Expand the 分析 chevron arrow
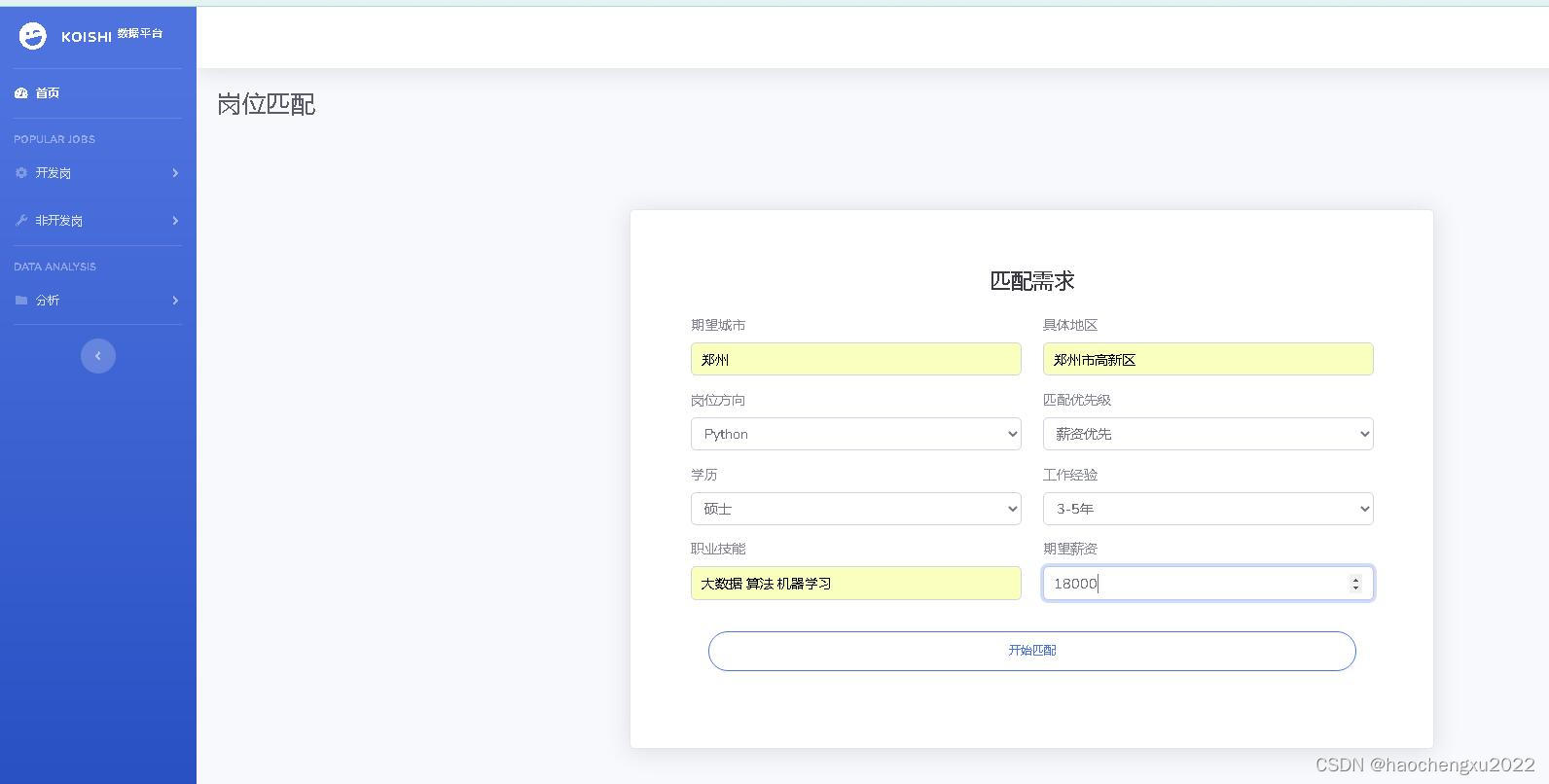The image size is (1549, 784). pyautogui.click(x=175, y=301)
